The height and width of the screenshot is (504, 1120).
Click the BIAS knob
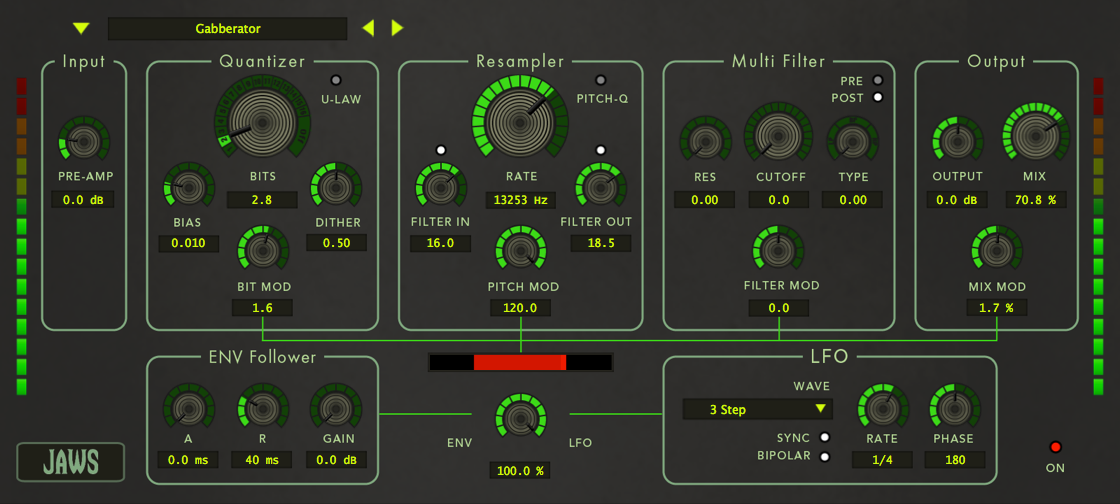[x=189, y=188]
